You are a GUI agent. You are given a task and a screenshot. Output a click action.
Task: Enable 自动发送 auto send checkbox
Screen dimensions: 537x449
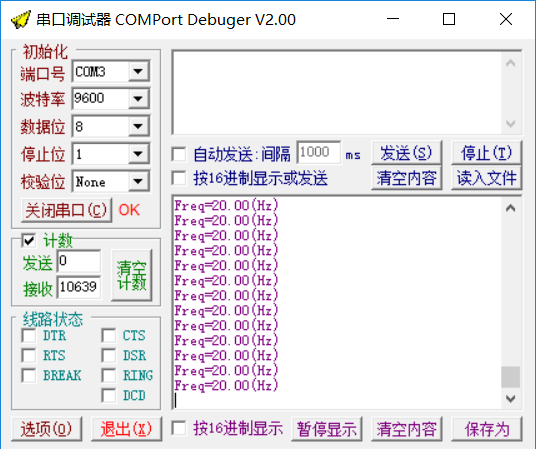pyautogui.click(x=179, y=154)
